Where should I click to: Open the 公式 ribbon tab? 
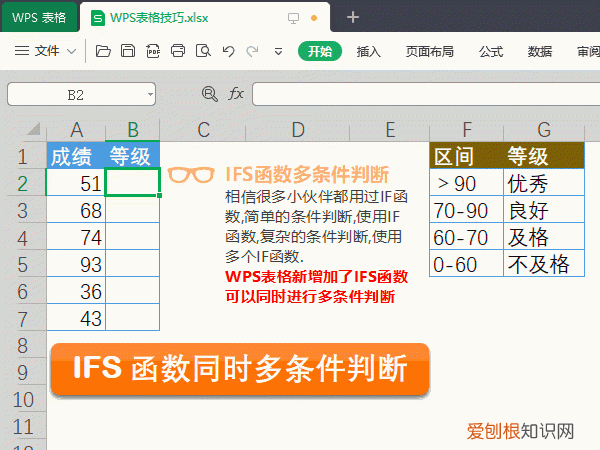pos(491,51)
